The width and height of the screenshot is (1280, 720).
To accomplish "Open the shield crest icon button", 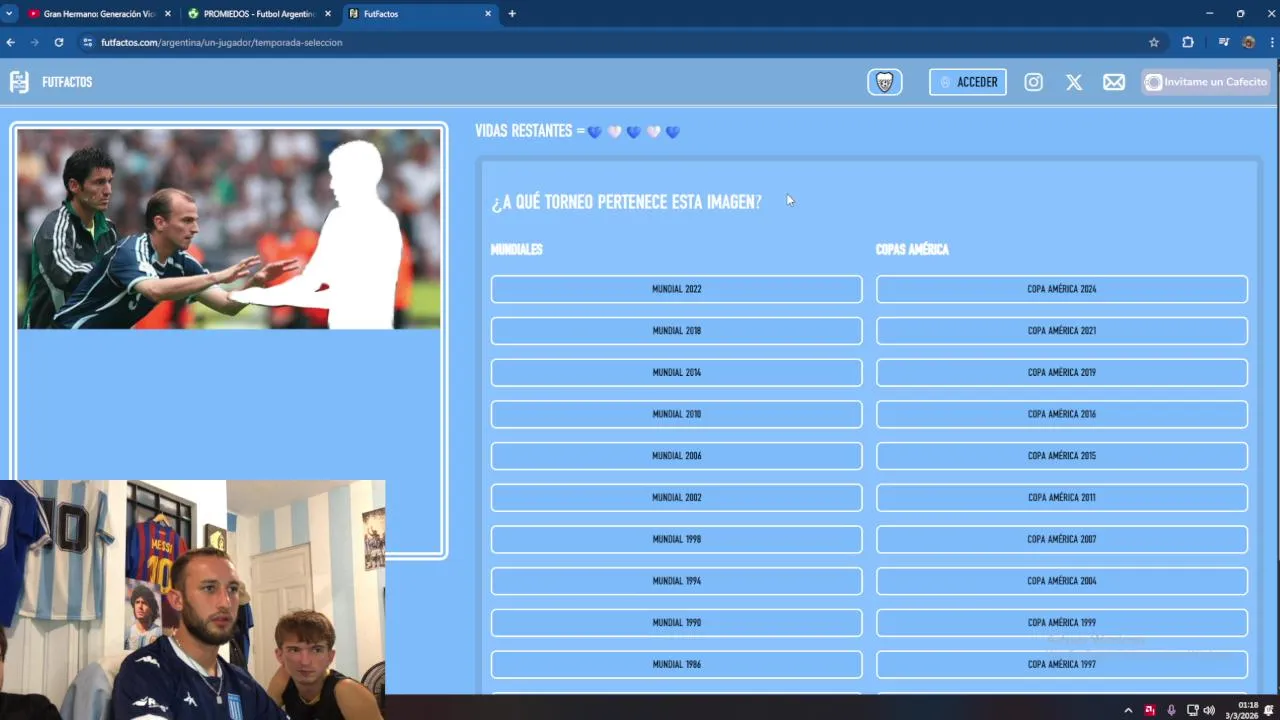I will 884,82.
